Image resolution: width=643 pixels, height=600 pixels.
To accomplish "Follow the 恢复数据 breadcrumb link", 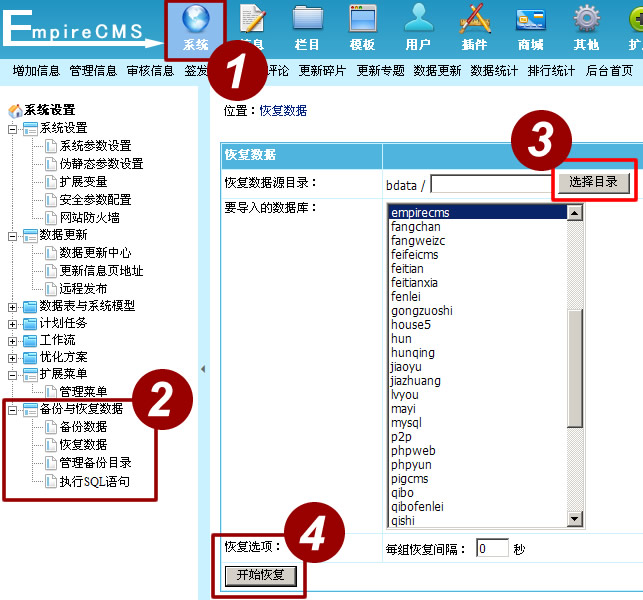I will (x=283, y=110).
